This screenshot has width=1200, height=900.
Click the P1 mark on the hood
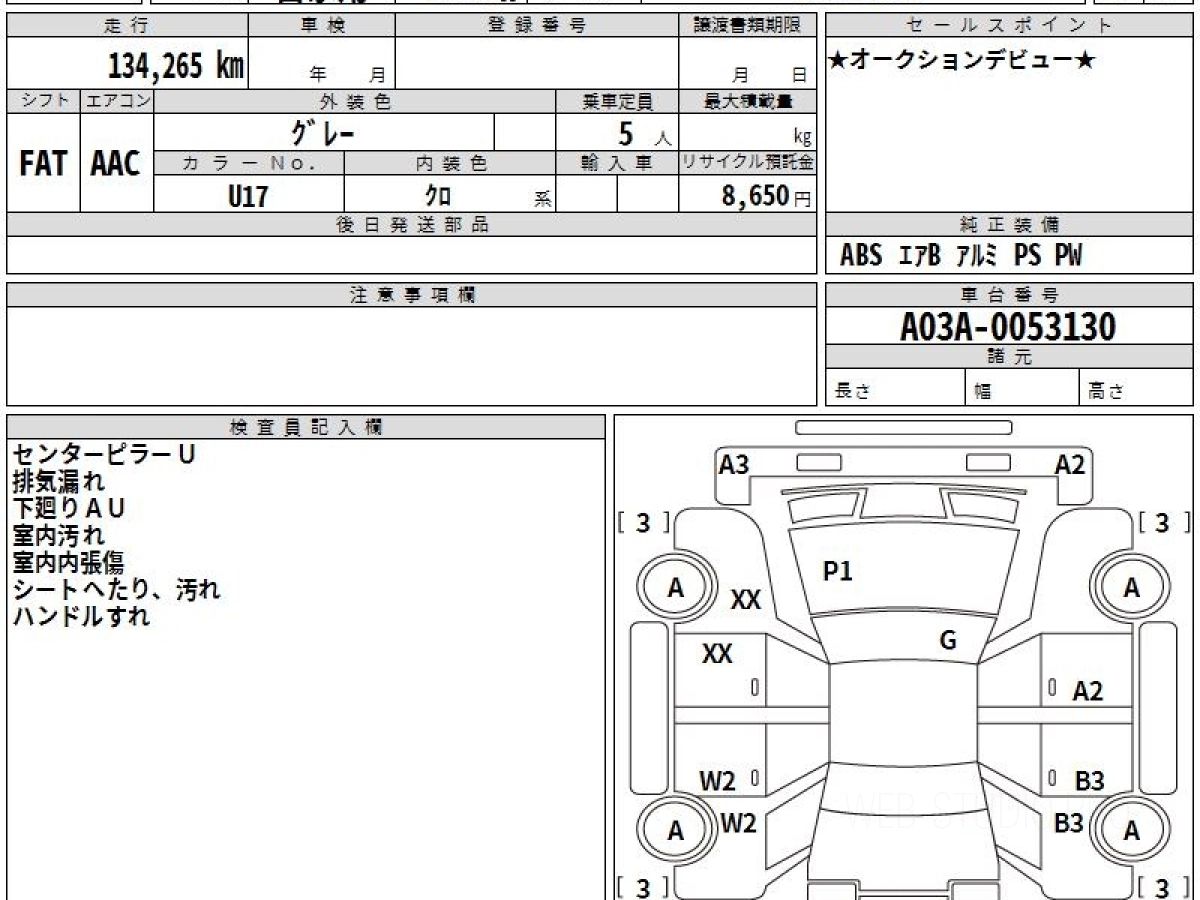[837, 571]
